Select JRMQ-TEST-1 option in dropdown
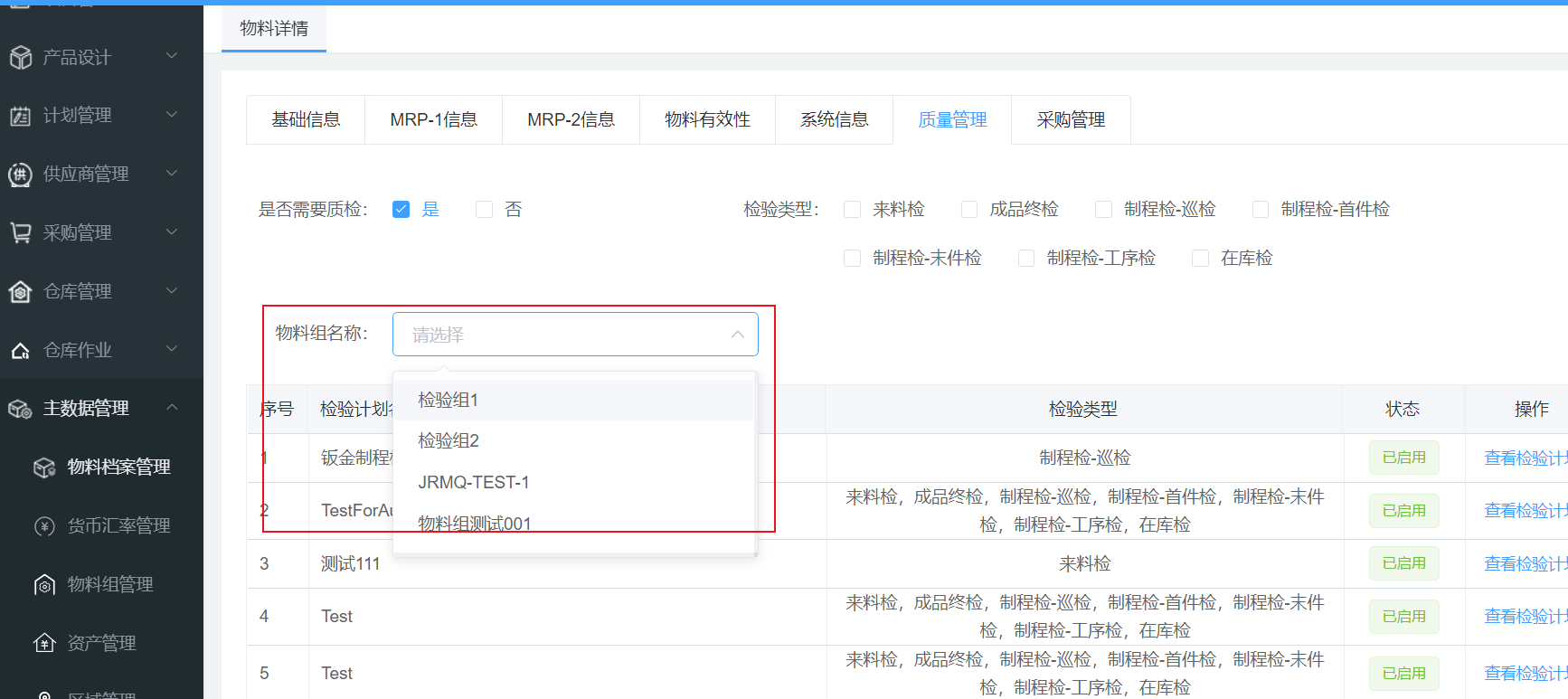Screen dimensions: 1568x699 click(474, 482)
